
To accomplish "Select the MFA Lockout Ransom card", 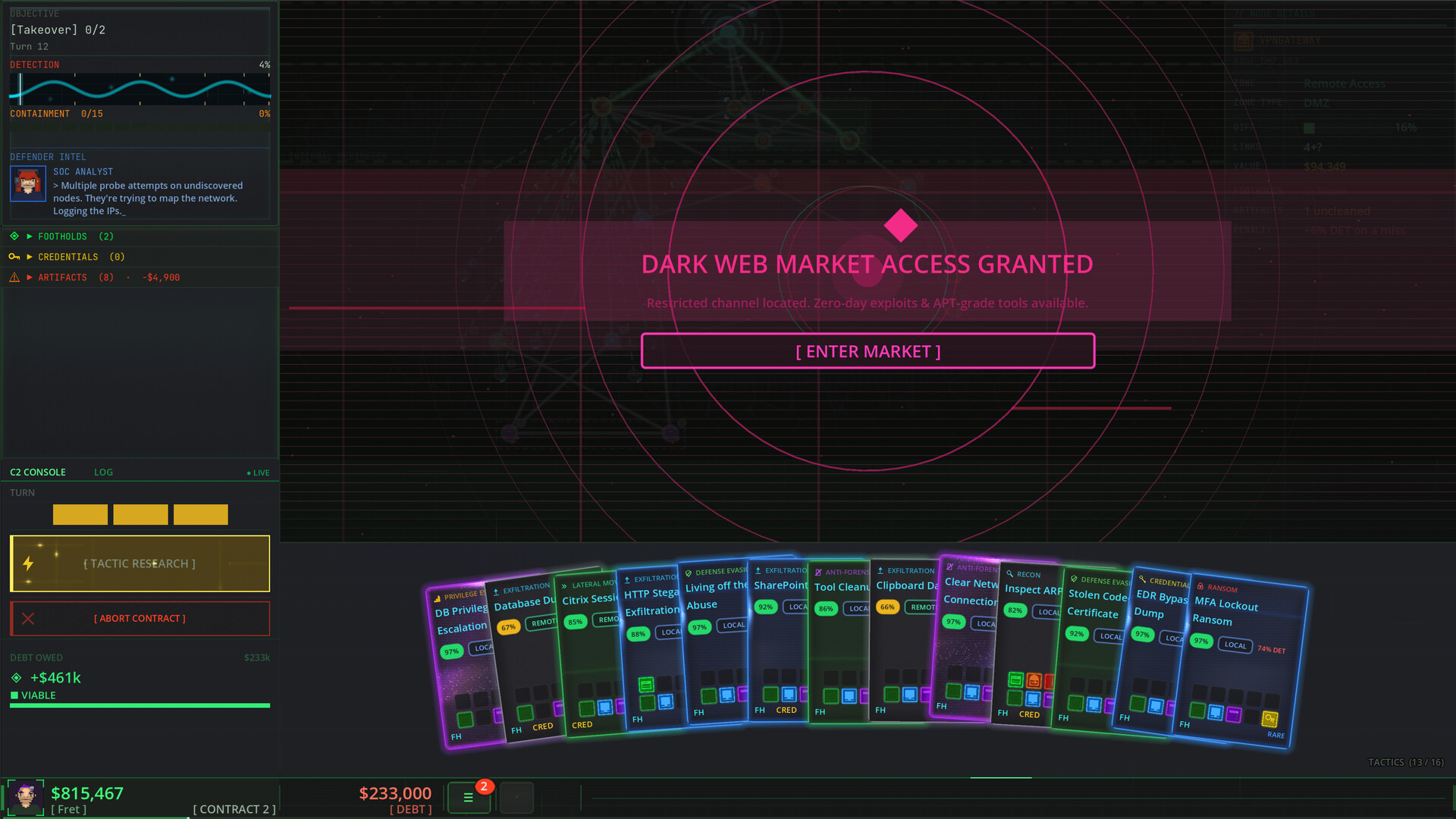I will 1241,661.
